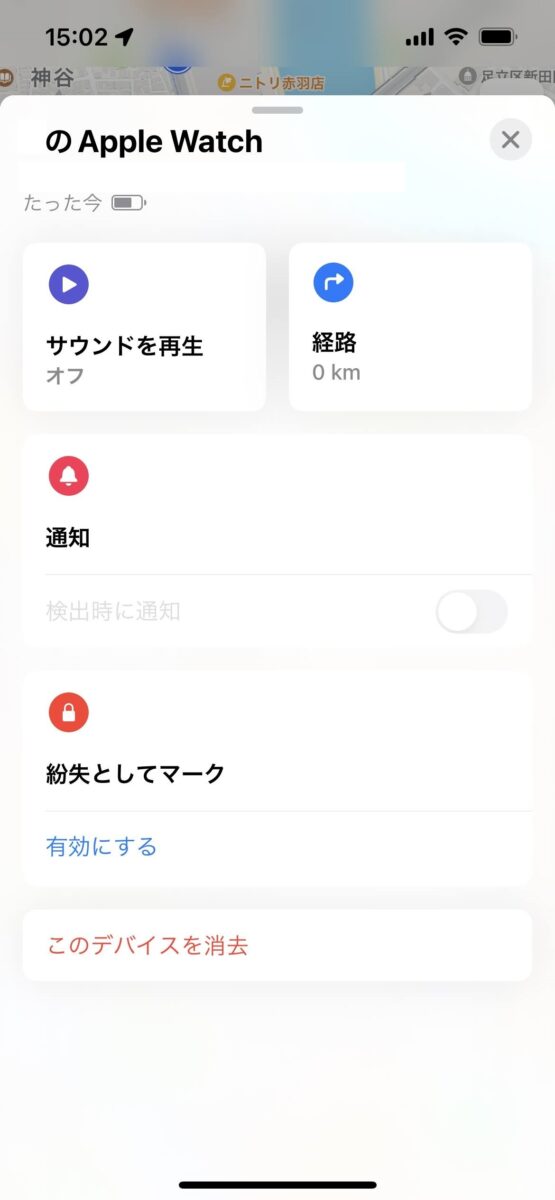Image resolution: width=555 pixels, height=1200 pixels.
Task: Tap the location arrow beside the clock
Action: [124, 37]
